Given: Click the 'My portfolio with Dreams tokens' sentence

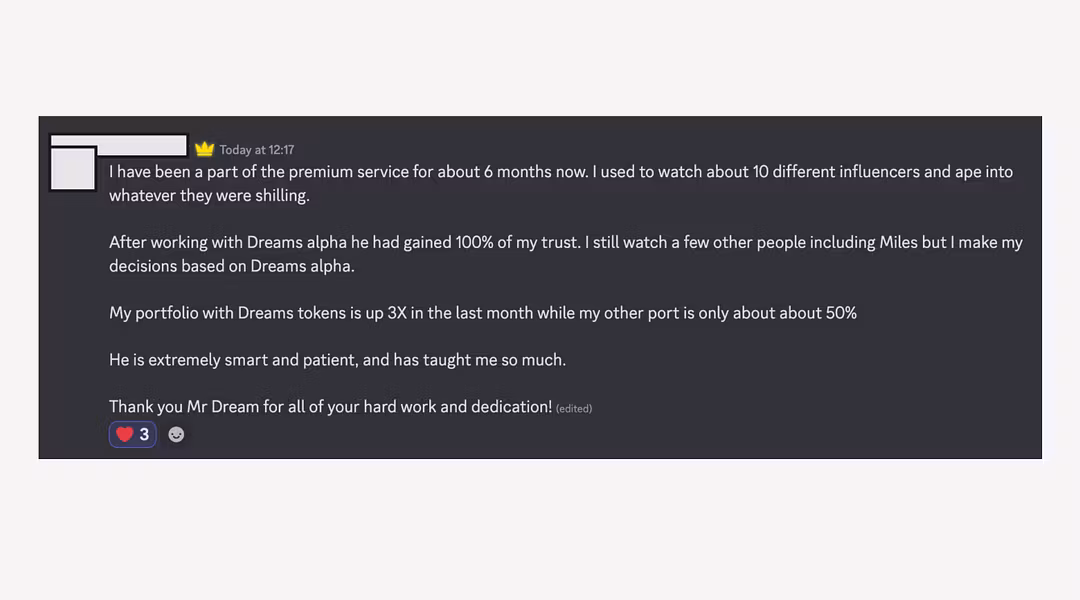Looking at the screenshot, I should (483, 313).
